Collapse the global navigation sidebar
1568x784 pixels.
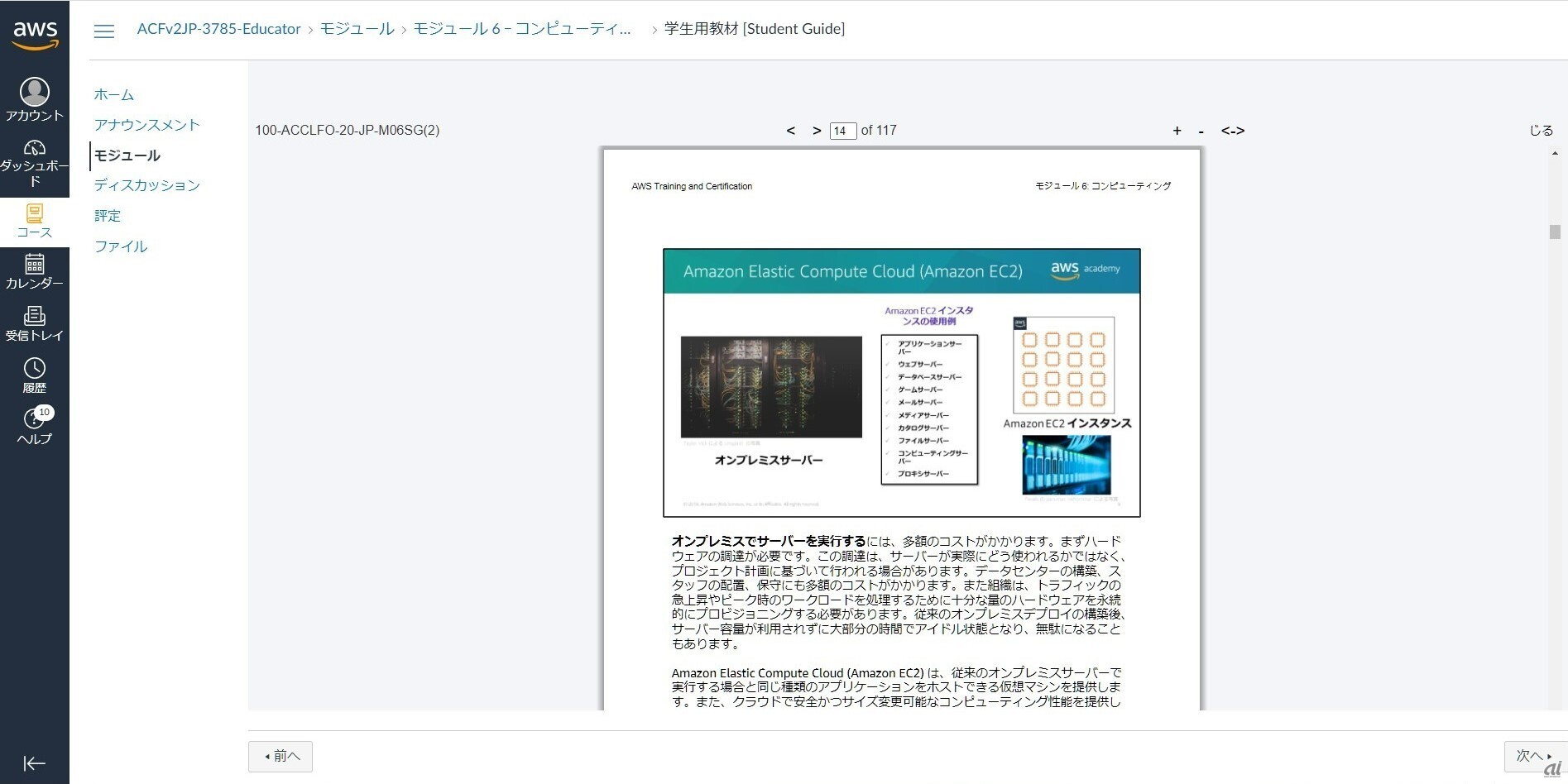(35, 763)
